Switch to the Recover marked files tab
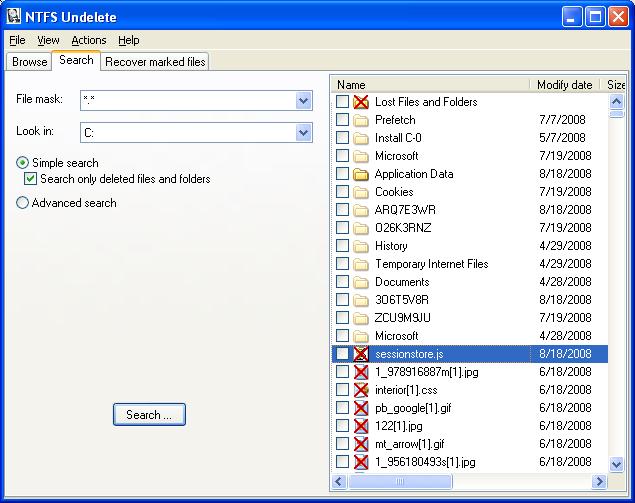This screenshot has height=503, width=635. 155,62
